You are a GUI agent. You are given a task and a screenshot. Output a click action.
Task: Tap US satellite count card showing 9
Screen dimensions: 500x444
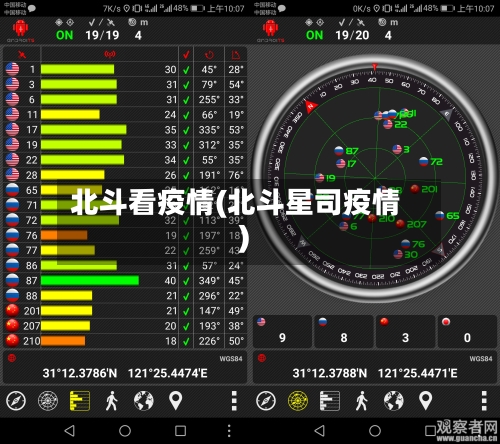tap(282, 331)
